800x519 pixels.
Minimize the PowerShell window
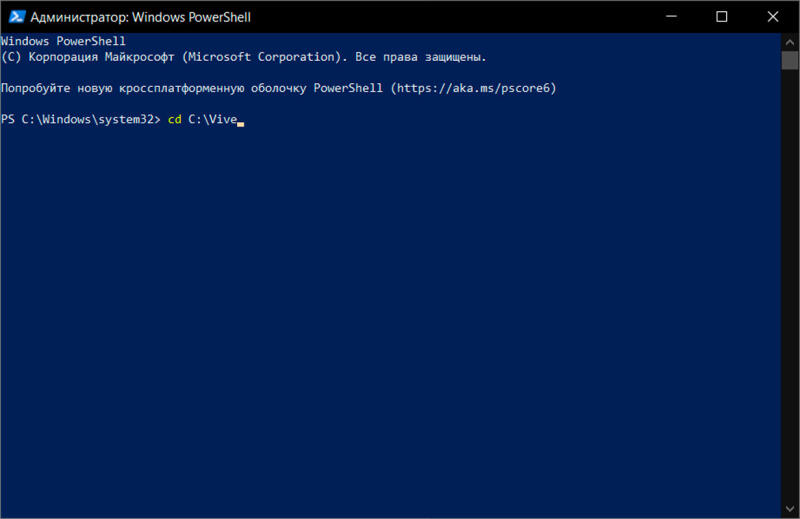[671, 17]
